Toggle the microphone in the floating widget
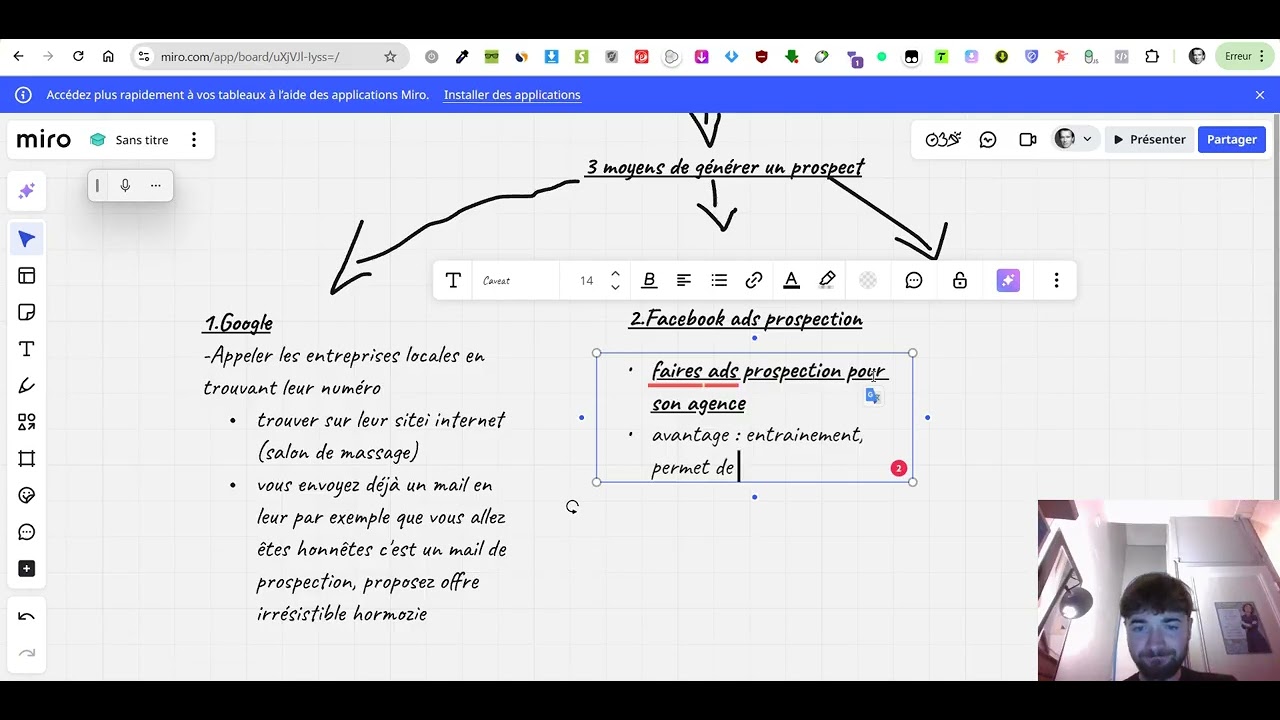This screenshot has width=1280, height=720. [125, 185]
